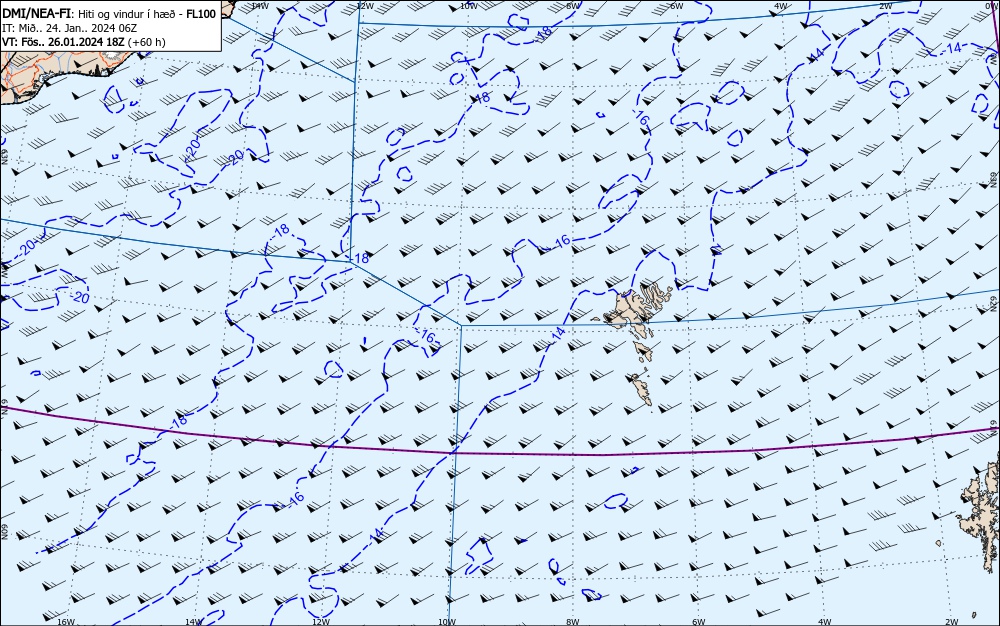The width and height of the screenshot is (1000, 626).
Task: Click the '(+60 h)' forecast offset text
Action: coord(146,42)
